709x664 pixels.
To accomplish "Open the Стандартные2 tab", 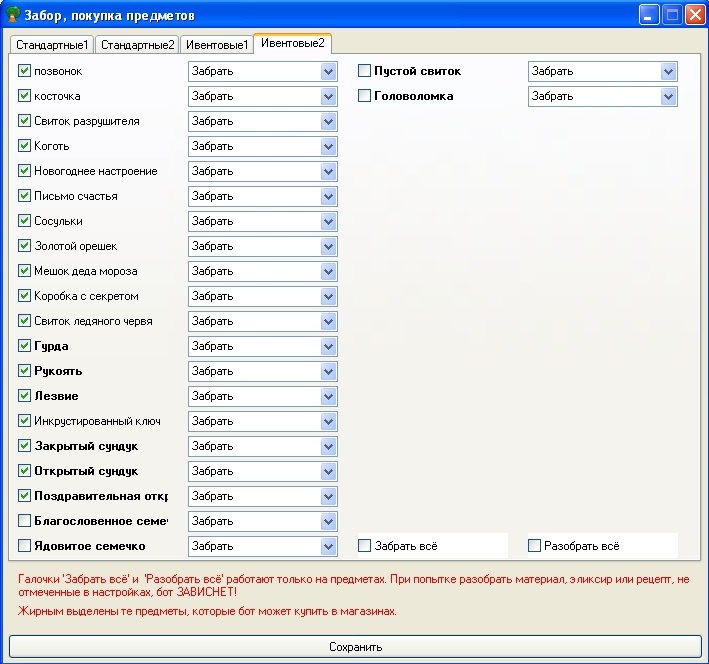I will [138, 45].
